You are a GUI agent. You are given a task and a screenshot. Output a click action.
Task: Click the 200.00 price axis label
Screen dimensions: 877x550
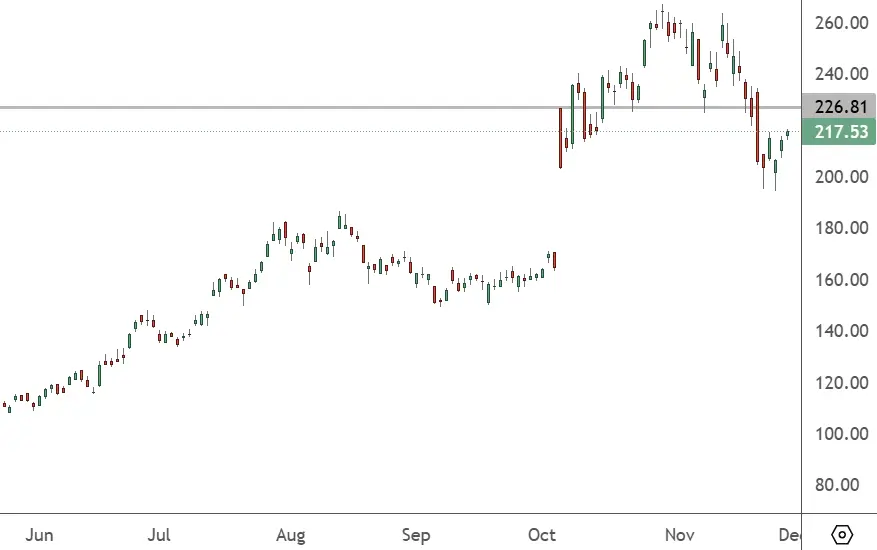(839, 177)
